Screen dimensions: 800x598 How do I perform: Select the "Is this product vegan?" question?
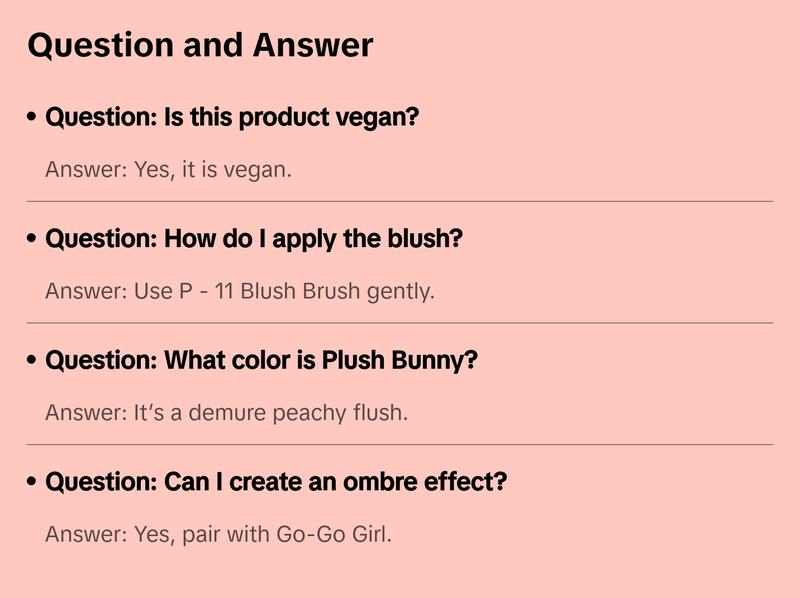tap(232, 117)
